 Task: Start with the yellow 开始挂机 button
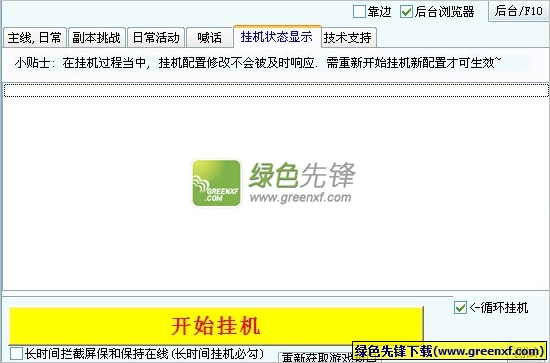click(216, 326)
